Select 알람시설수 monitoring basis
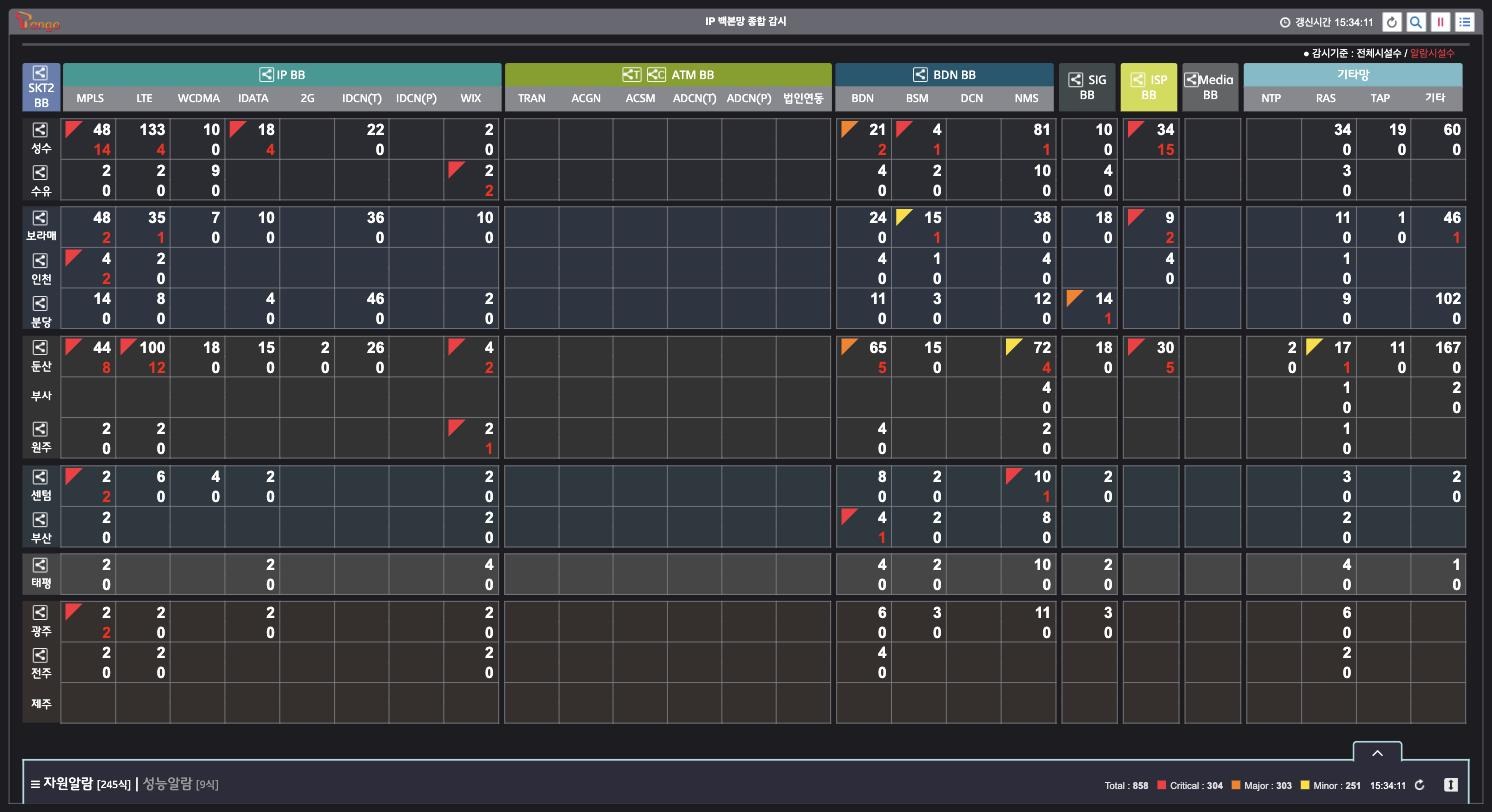This screenshot has height=812, width=1492. (x=1432, y=53)
